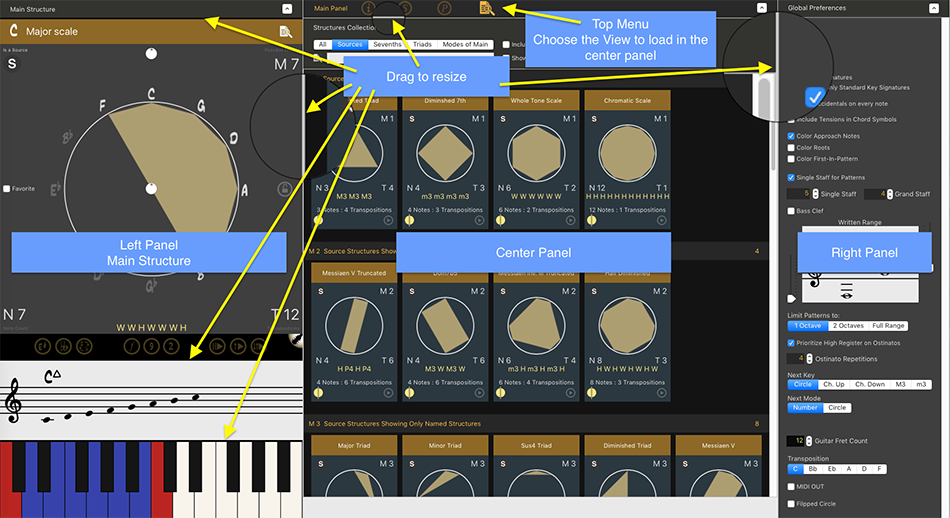Click the rotate-circle round icon
Viewport: 950px width, 518px height.
[x=84, y=346]
